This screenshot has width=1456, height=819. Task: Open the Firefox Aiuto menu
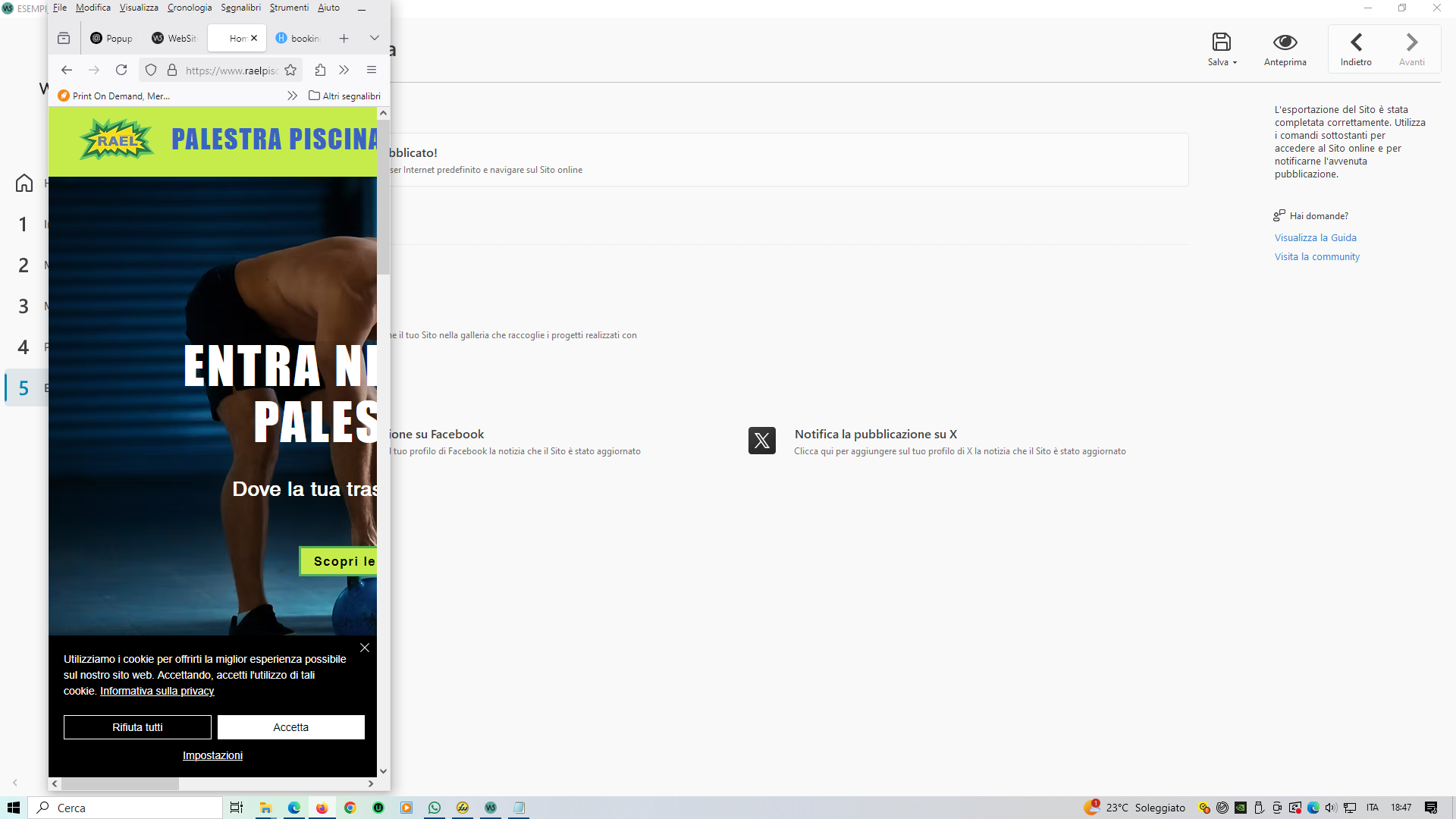(x=328, y=8)
